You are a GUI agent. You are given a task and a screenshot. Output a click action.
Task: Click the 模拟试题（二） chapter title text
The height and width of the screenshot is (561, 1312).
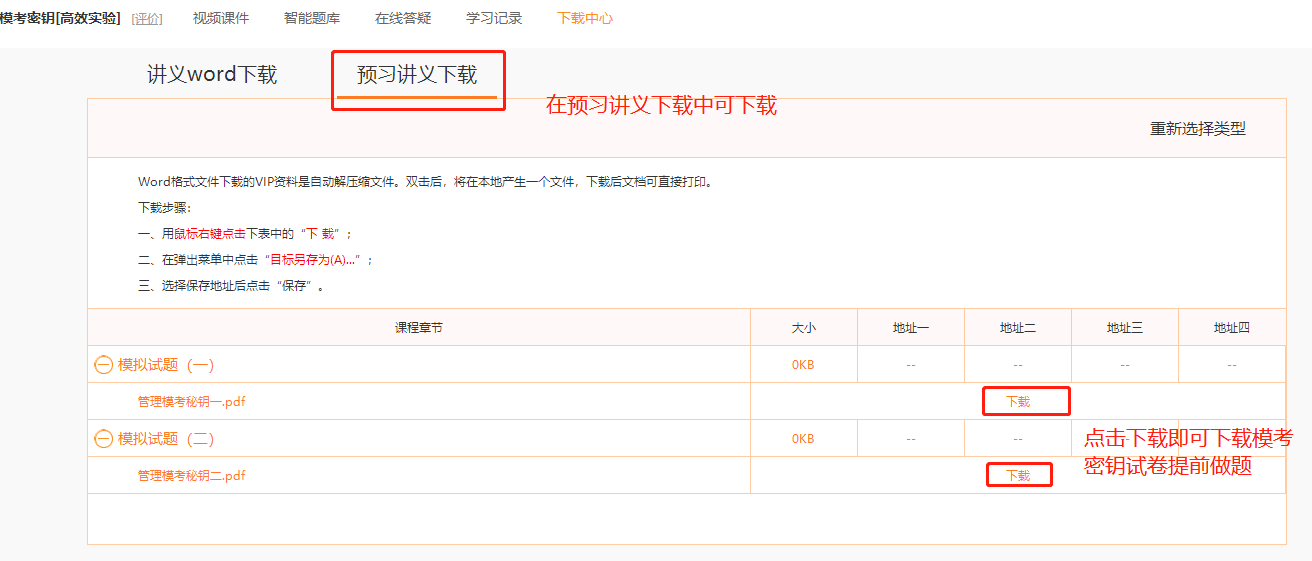click(166, 439)
